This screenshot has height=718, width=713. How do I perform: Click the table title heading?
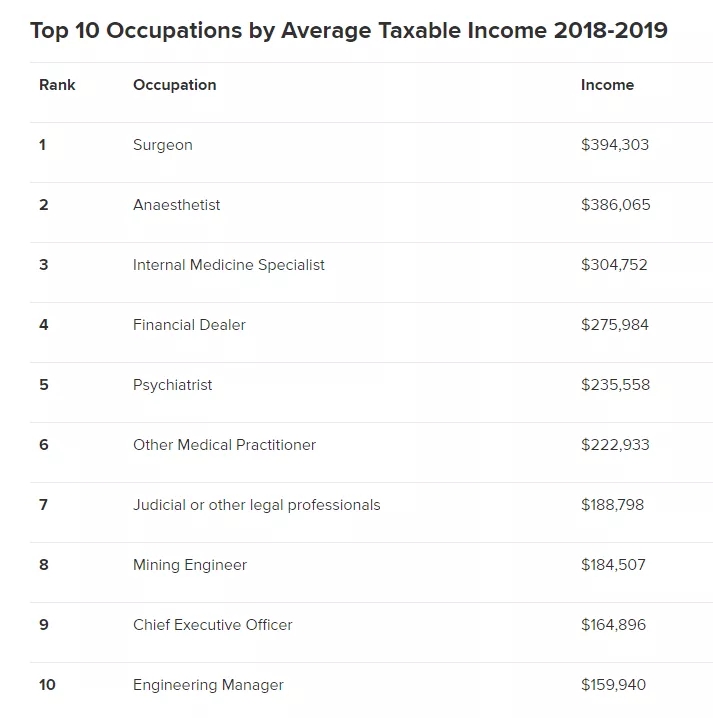coord(348,31)
